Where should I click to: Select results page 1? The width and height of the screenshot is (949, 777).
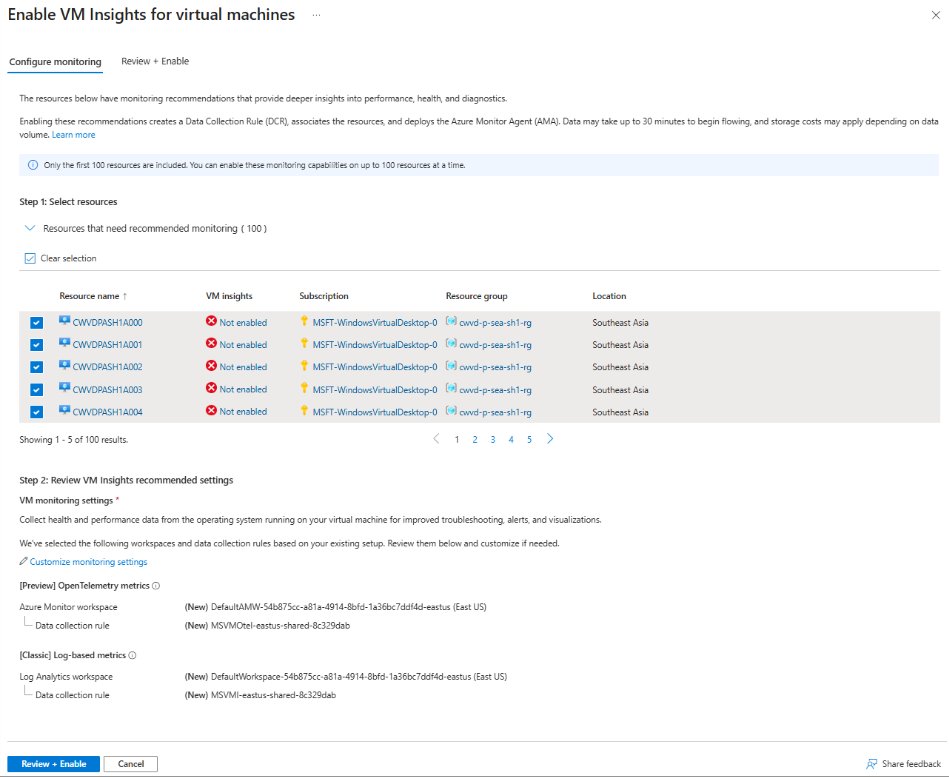[x=457, y=440]
